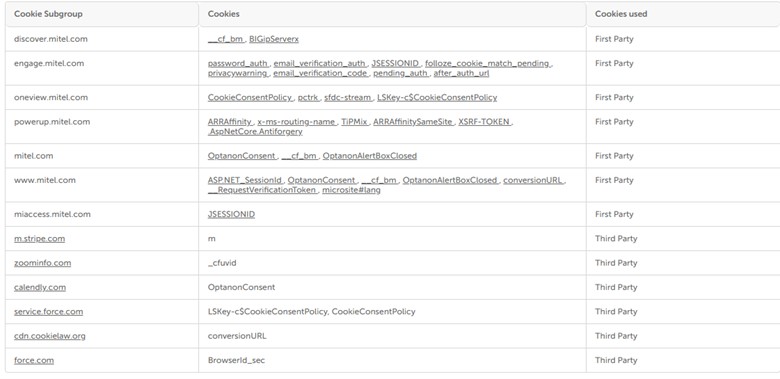Select OptanonConsent text in calendly.com row

[x=241, y=287]
